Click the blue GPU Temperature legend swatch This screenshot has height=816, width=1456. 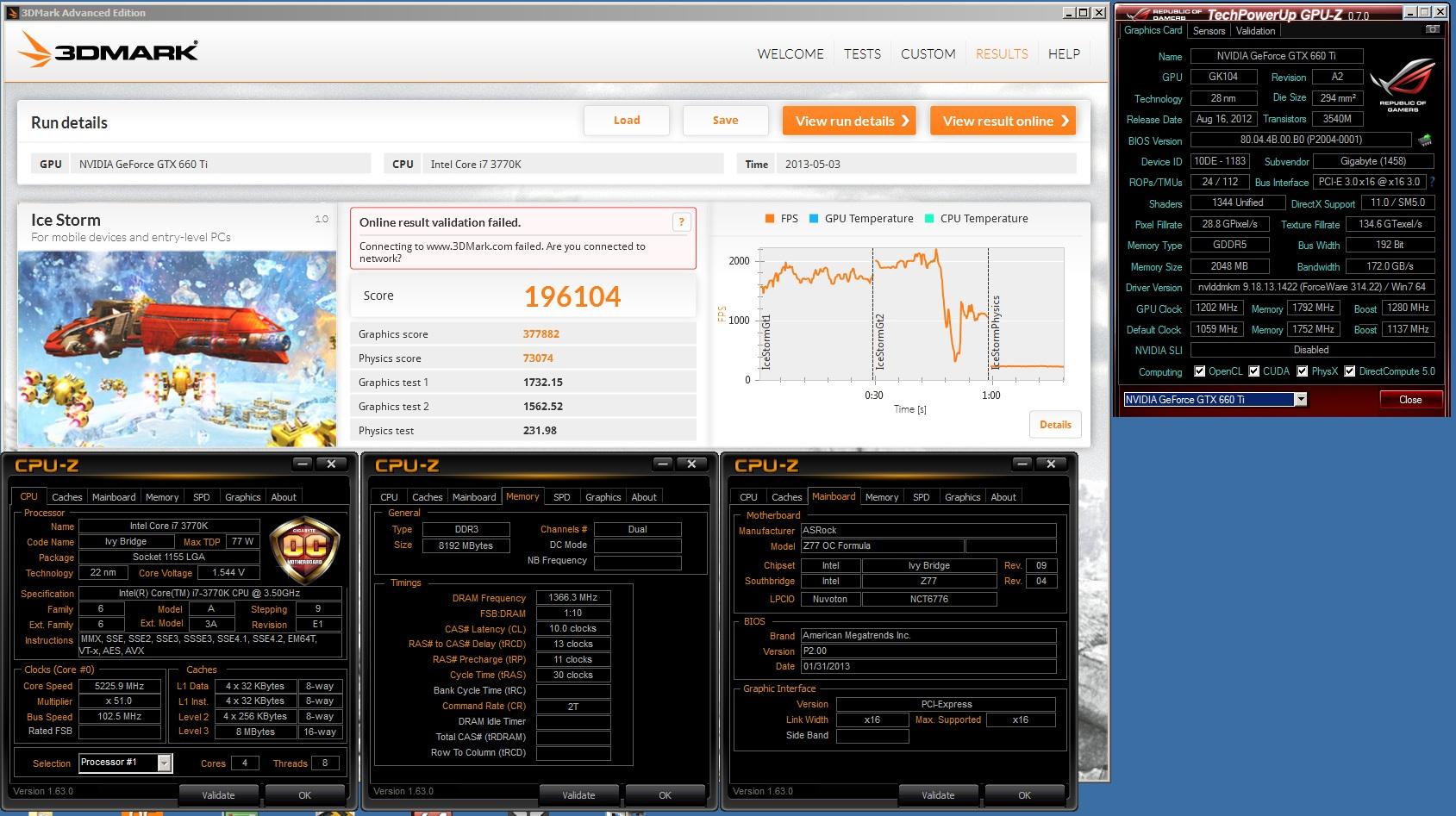pos(813,219)
